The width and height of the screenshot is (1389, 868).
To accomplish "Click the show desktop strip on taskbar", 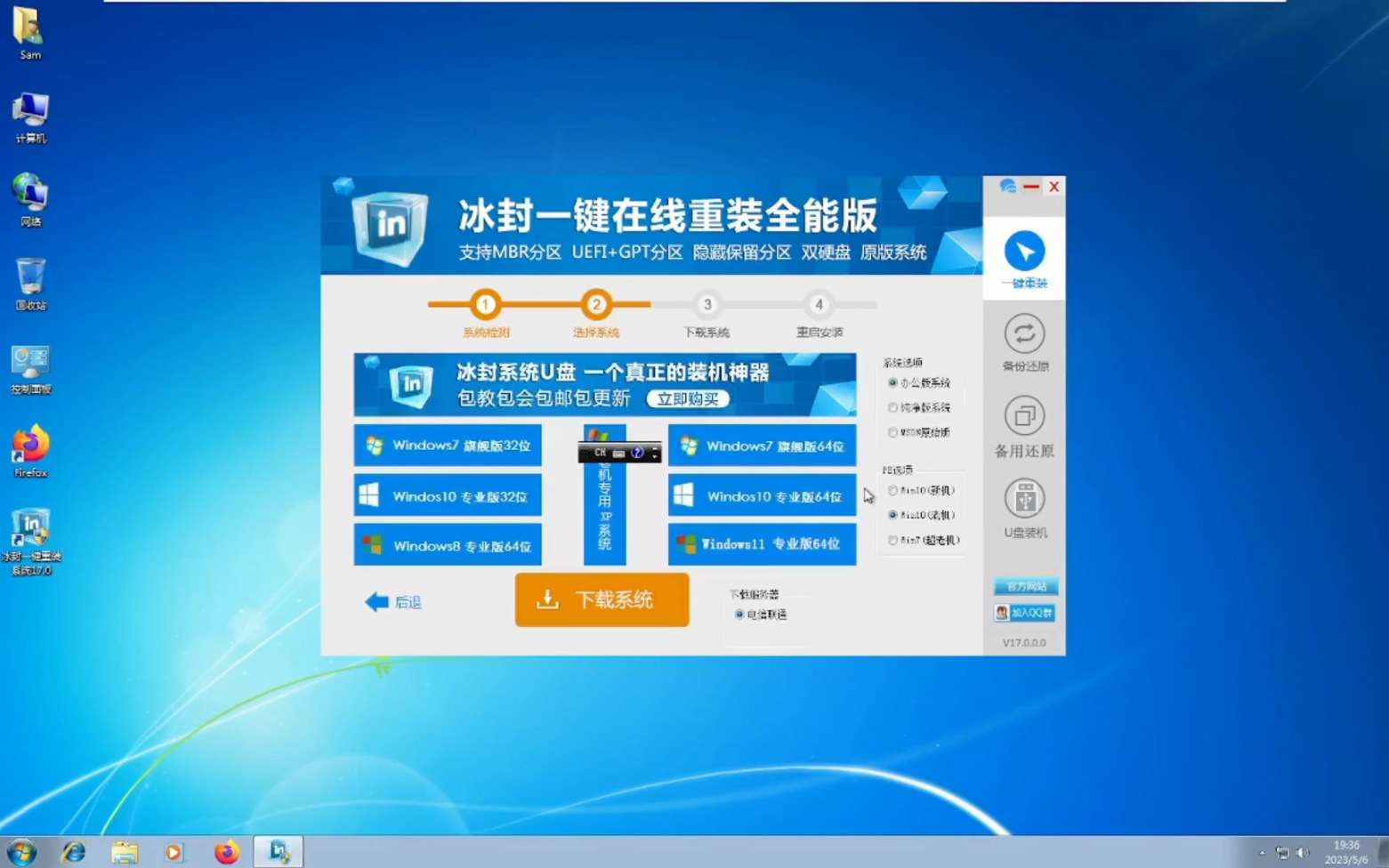I will [x=1383, y=852].
